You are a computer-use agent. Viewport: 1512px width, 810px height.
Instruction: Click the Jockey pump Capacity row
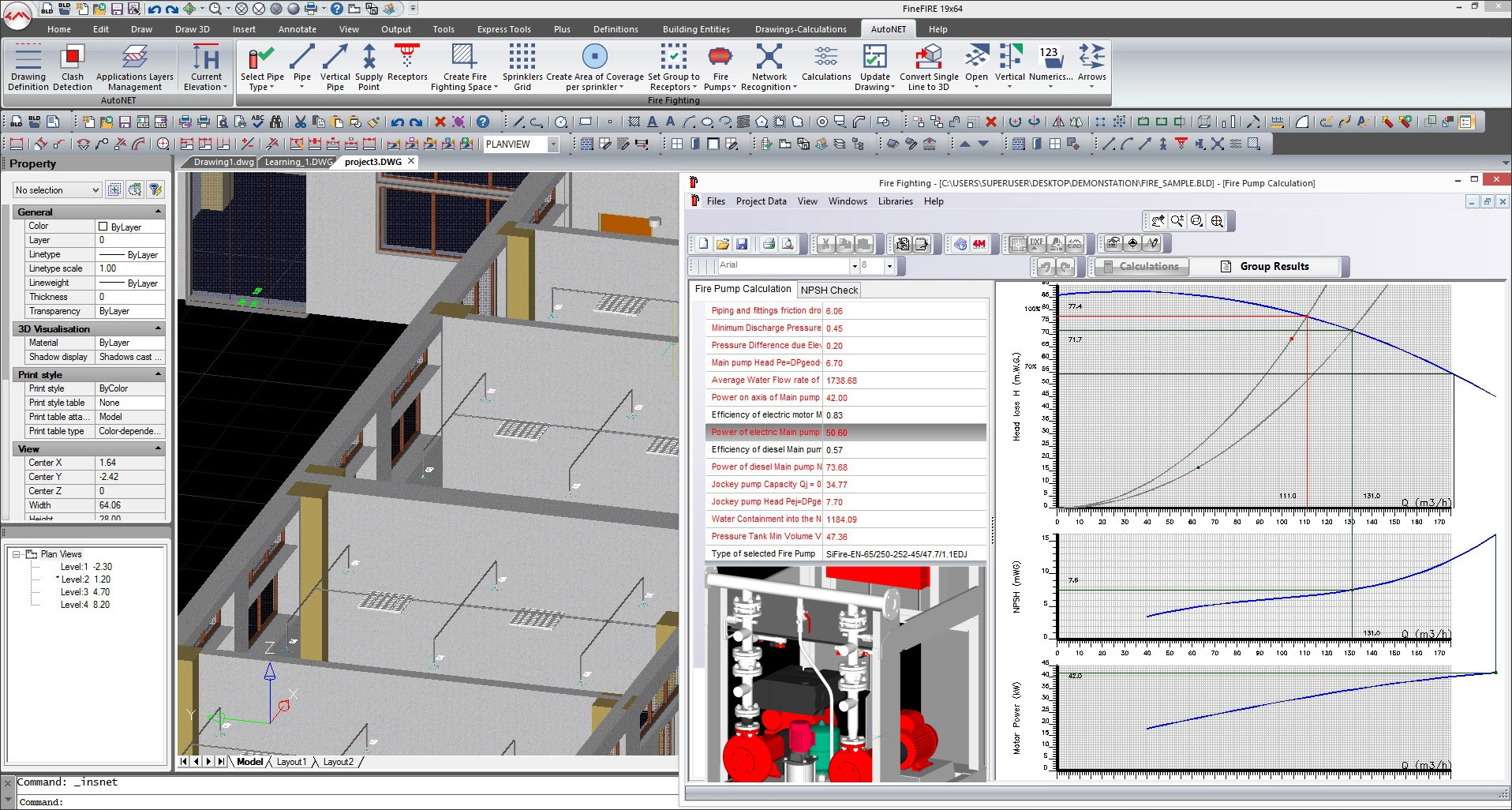coord(845,484)
